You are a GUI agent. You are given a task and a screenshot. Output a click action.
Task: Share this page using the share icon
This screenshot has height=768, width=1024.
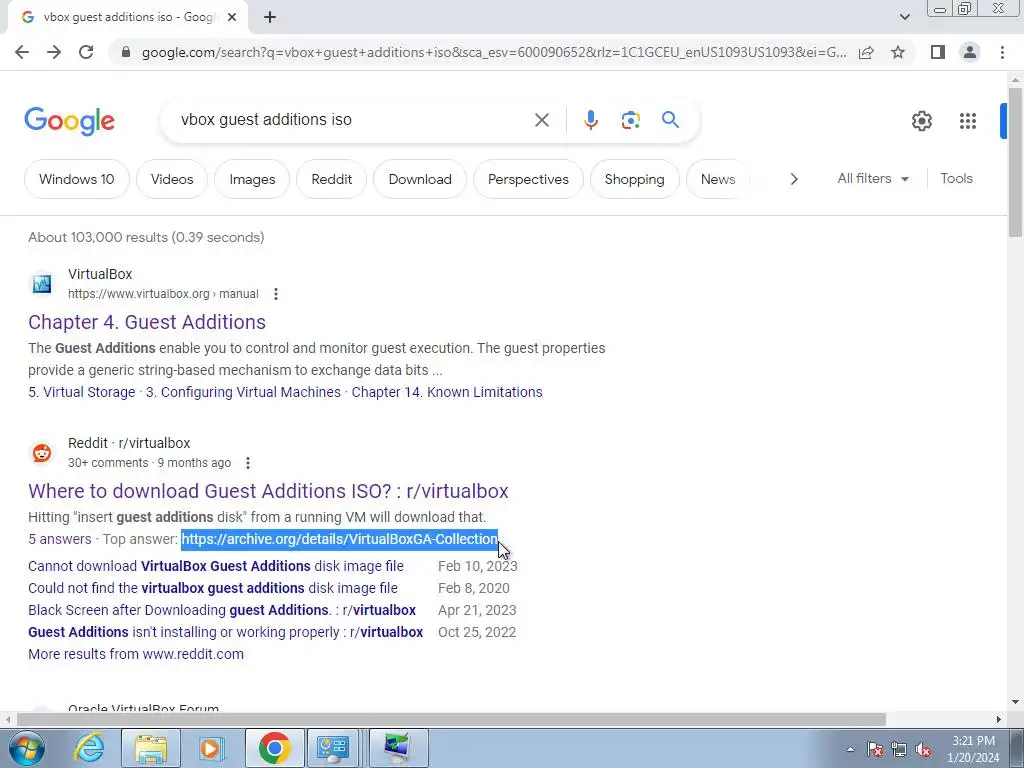(866, 52)
